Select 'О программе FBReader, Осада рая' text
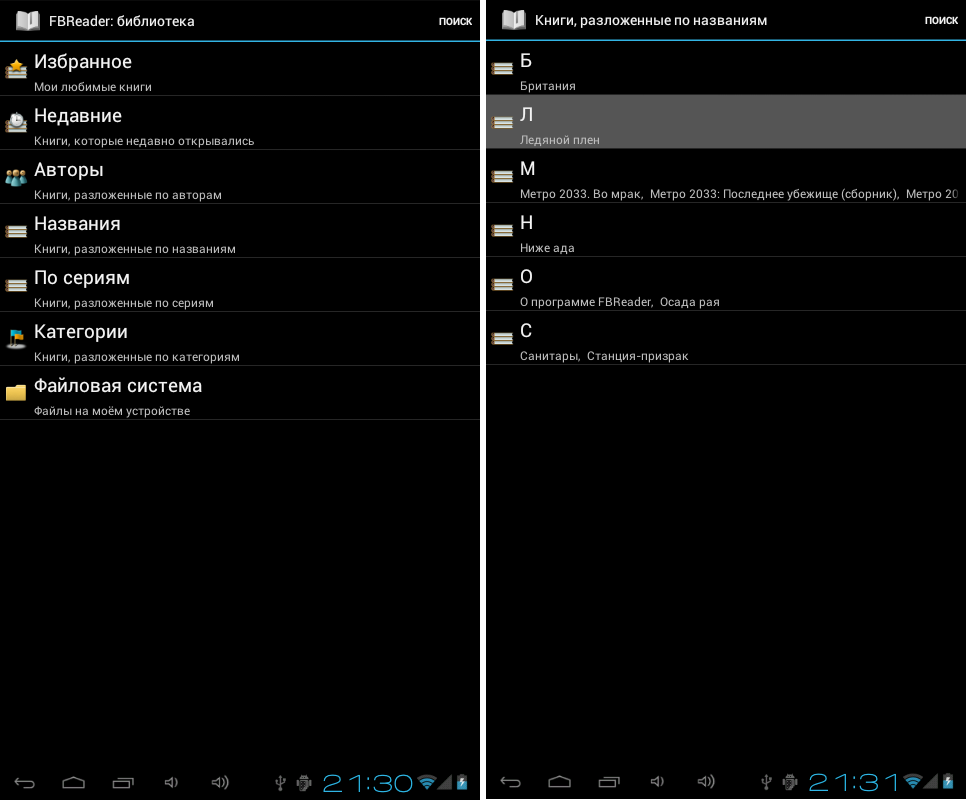 [620, 302]
